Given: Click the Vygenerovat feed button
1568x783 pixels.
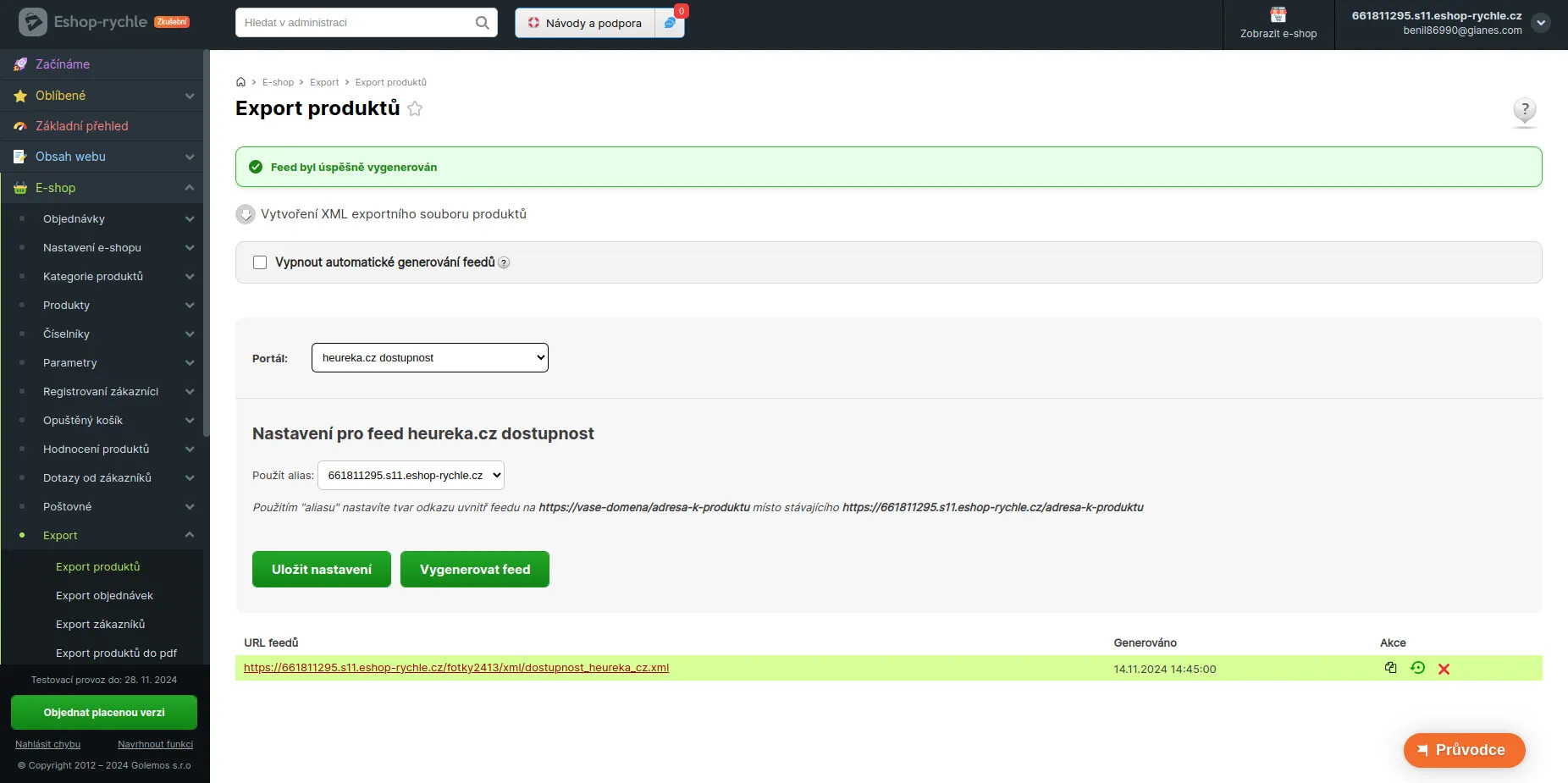Looking at the screenshot, I should (x=474, y=570).
